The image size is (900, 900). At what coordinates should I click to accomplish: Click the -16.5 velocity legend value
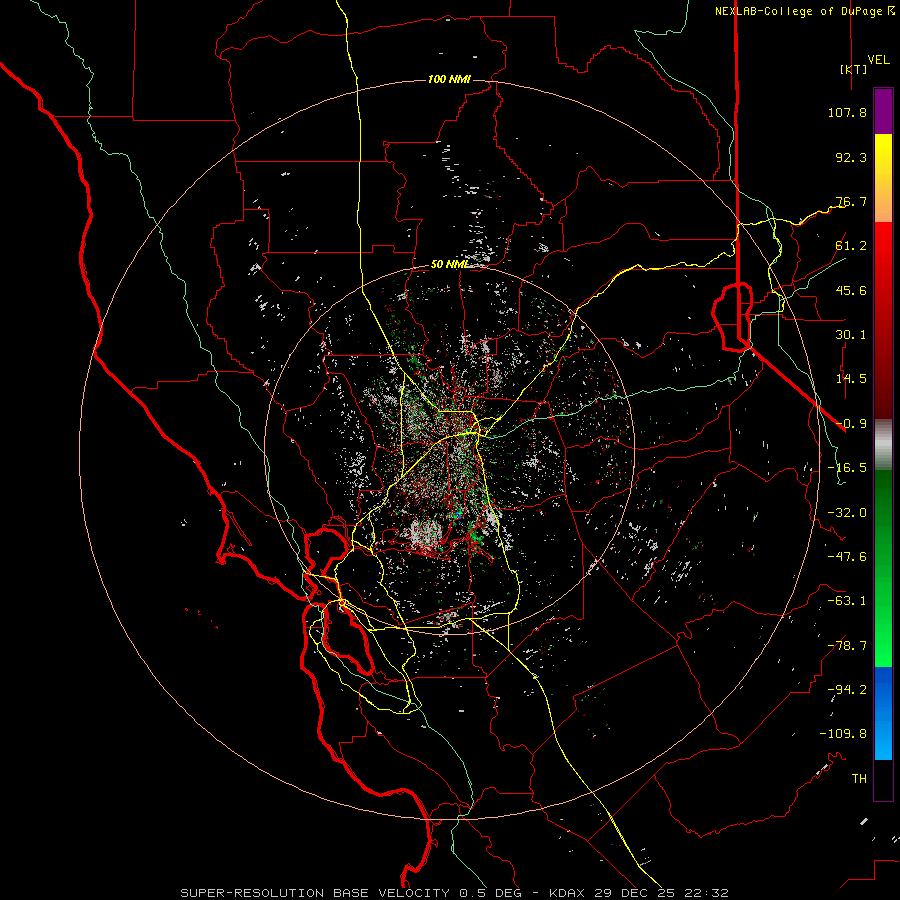(847, 468)
